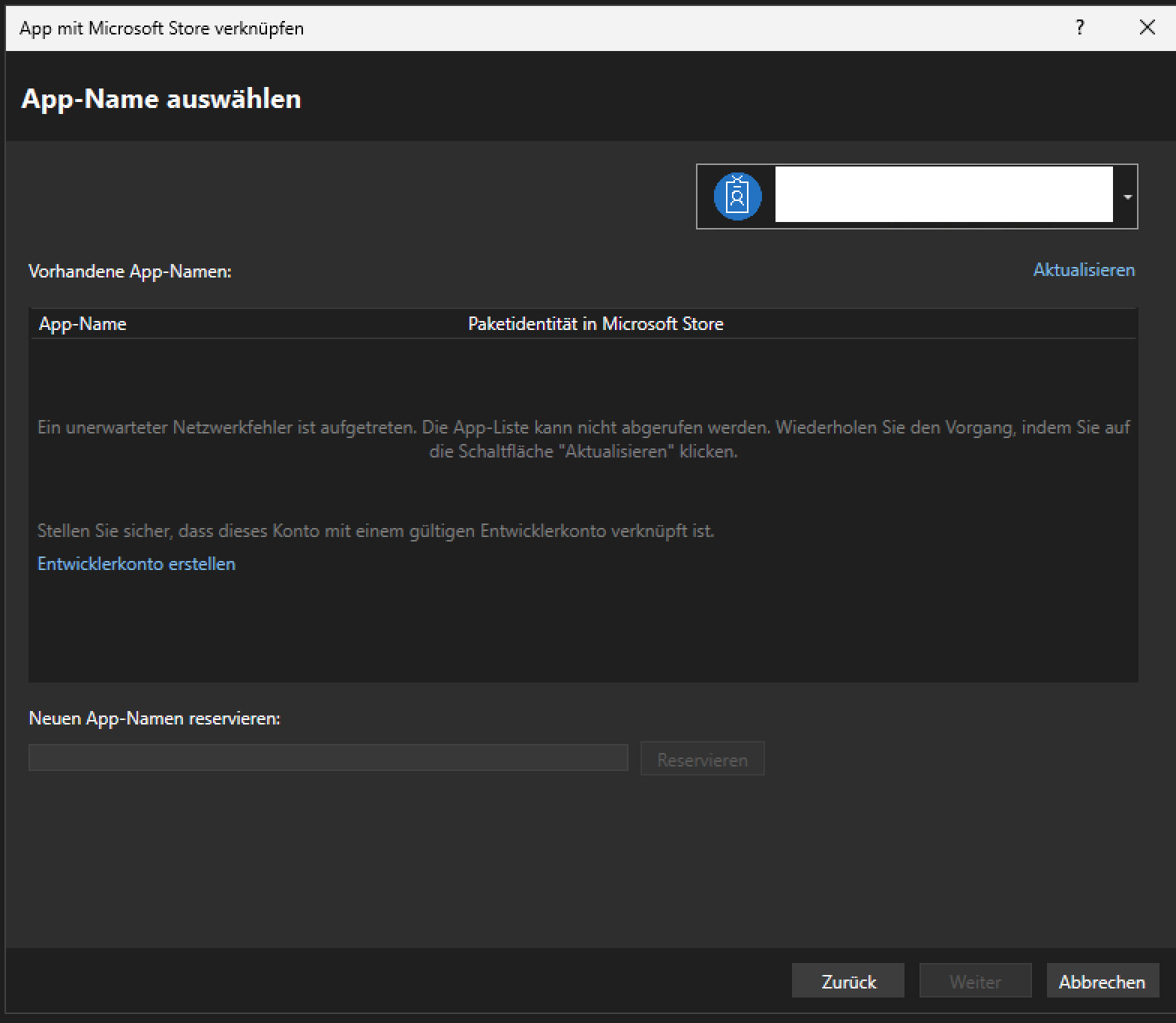Click the App-Name auswählen heading
The image size is (1176, 1023).
161,99
